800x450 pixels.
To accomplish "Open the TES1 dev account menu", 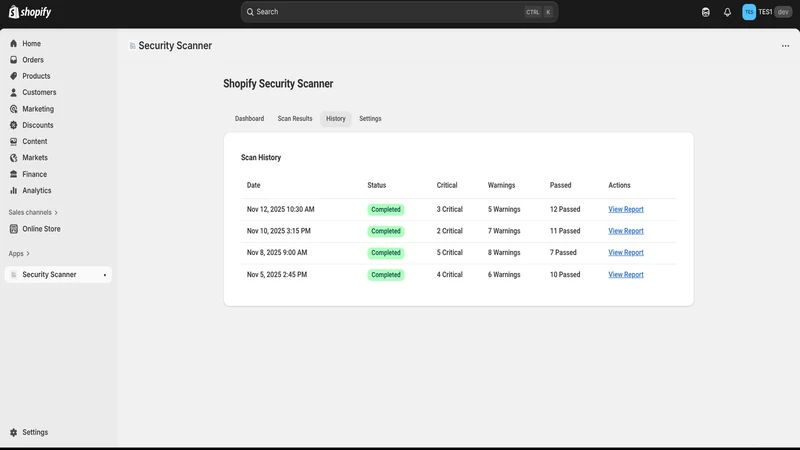I will 767,12.
